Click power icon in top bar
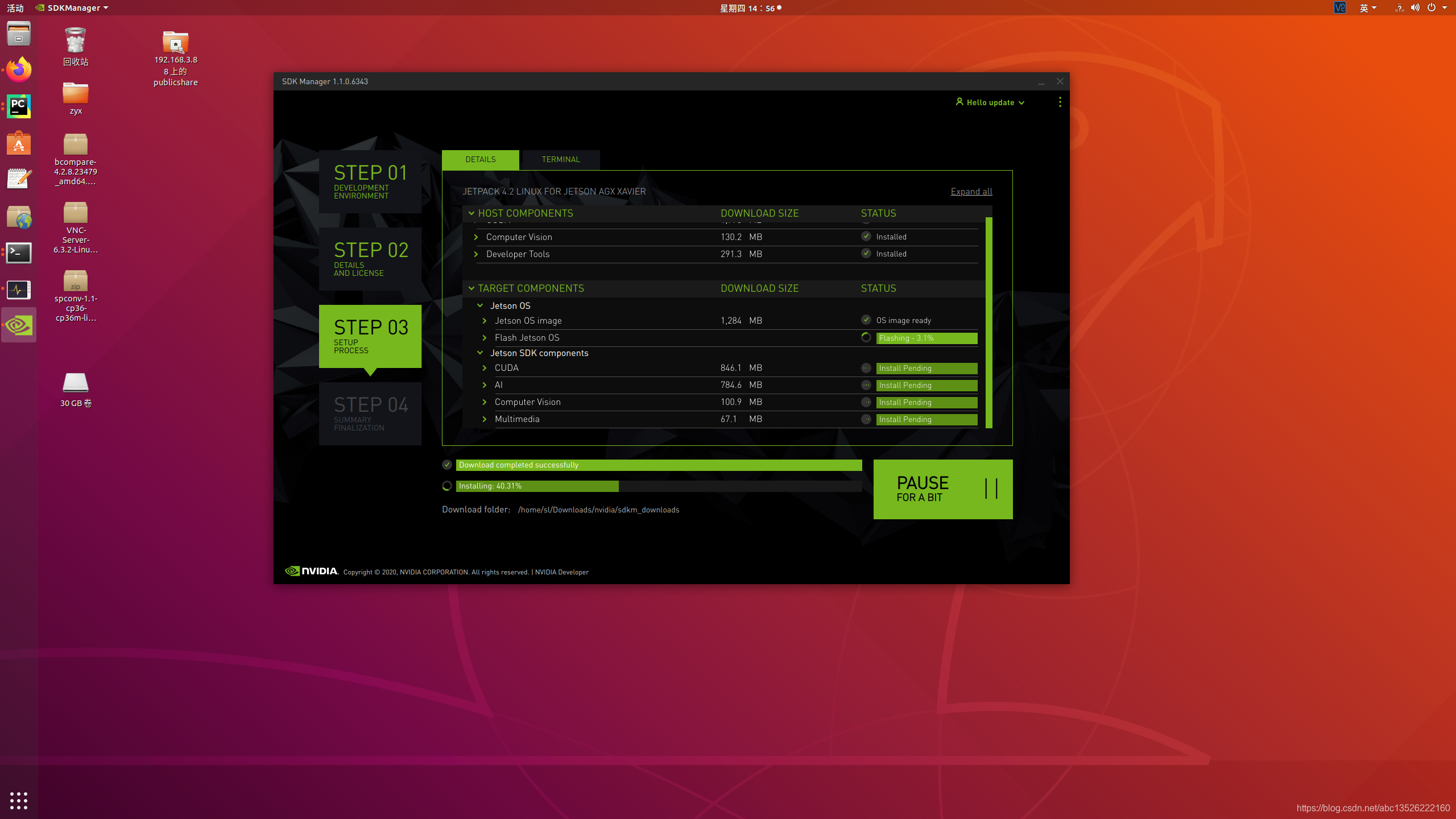Screen dimensions: 1456x819 [x=1432, y=8]
